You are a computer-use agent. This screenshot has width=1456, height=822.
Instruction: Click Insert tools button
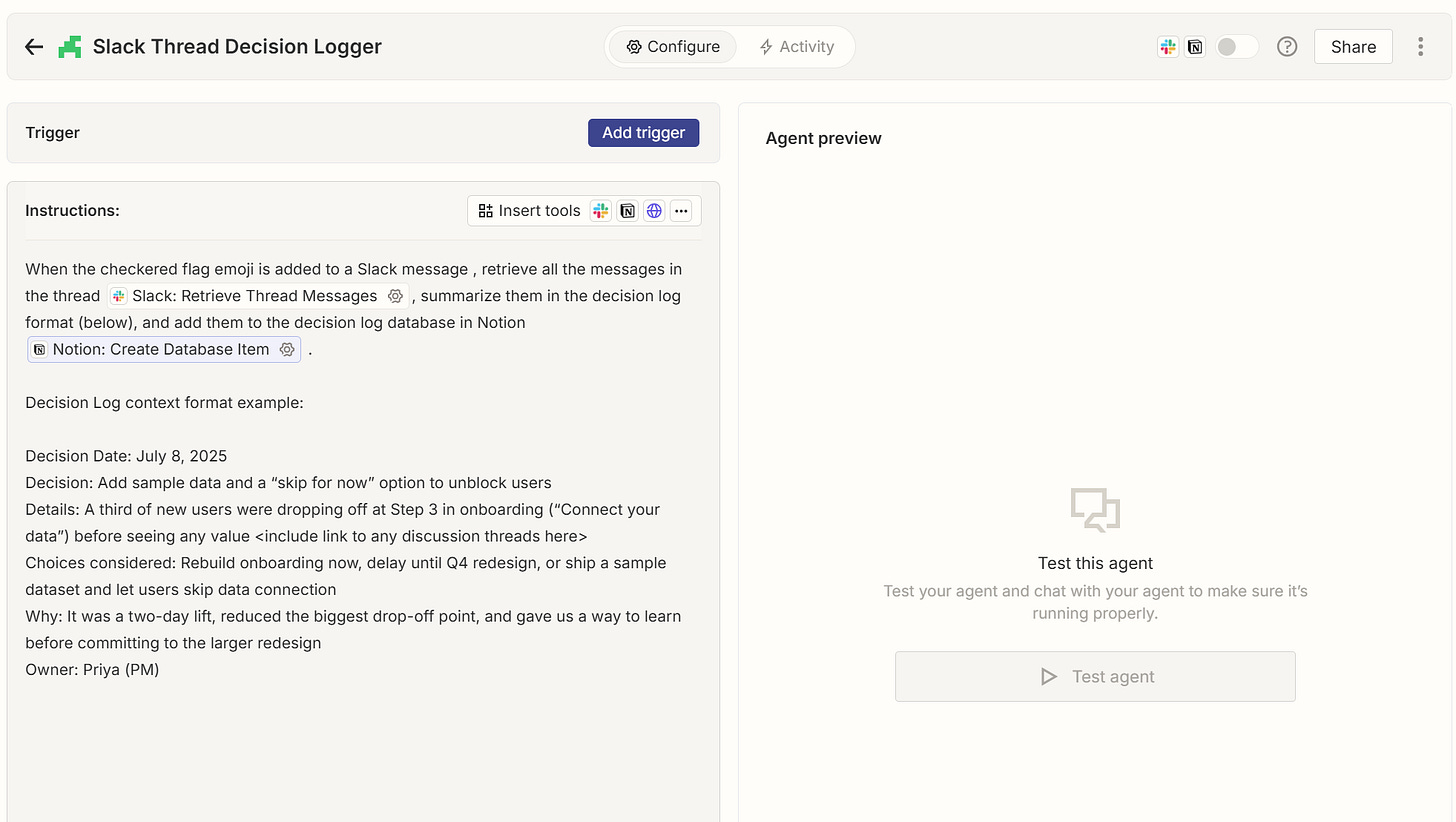[x=528, y=211]
